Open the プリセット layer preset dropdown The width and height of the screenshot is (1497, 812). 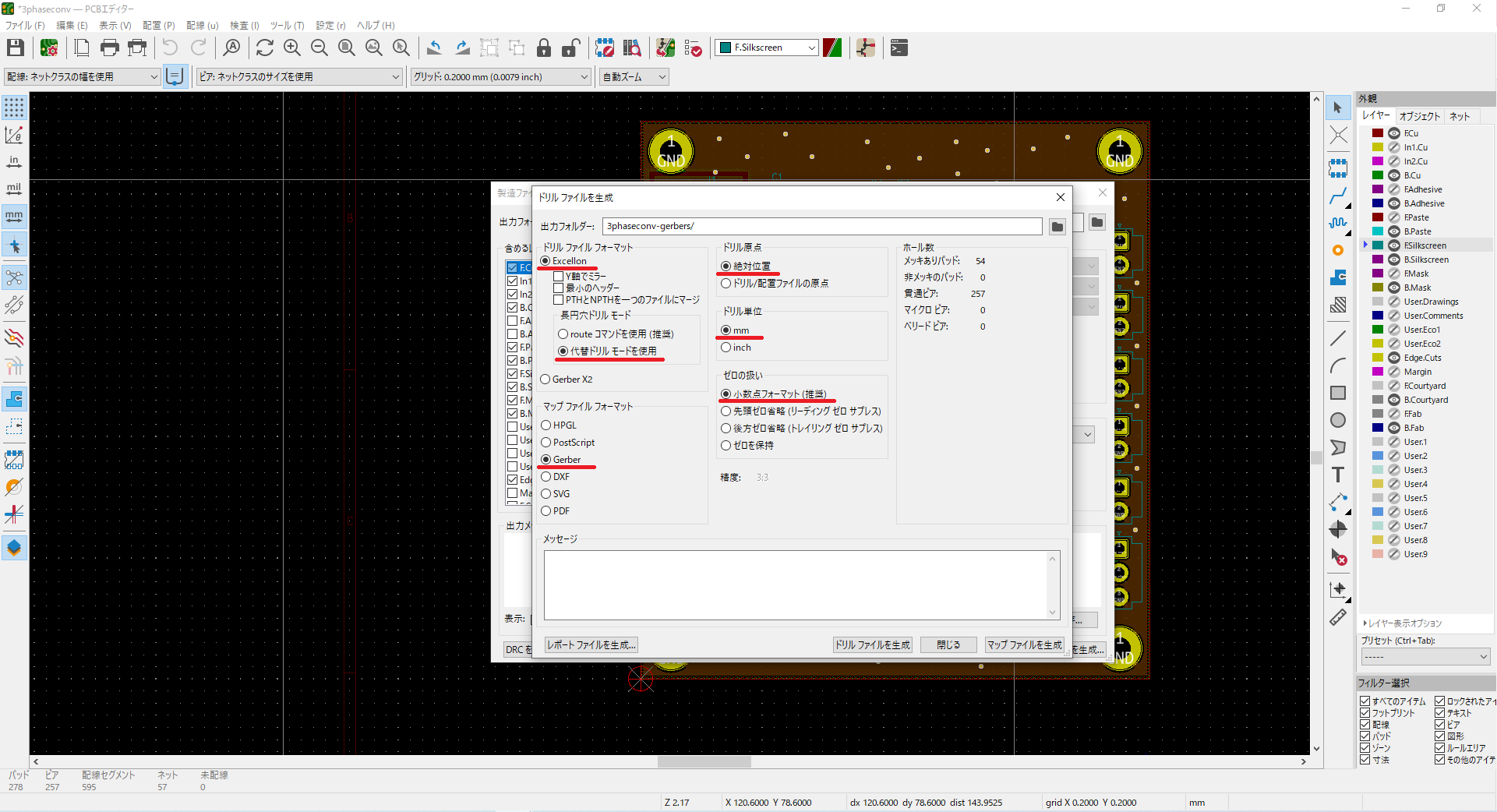pyautogui.click(x=1425, y=657)
